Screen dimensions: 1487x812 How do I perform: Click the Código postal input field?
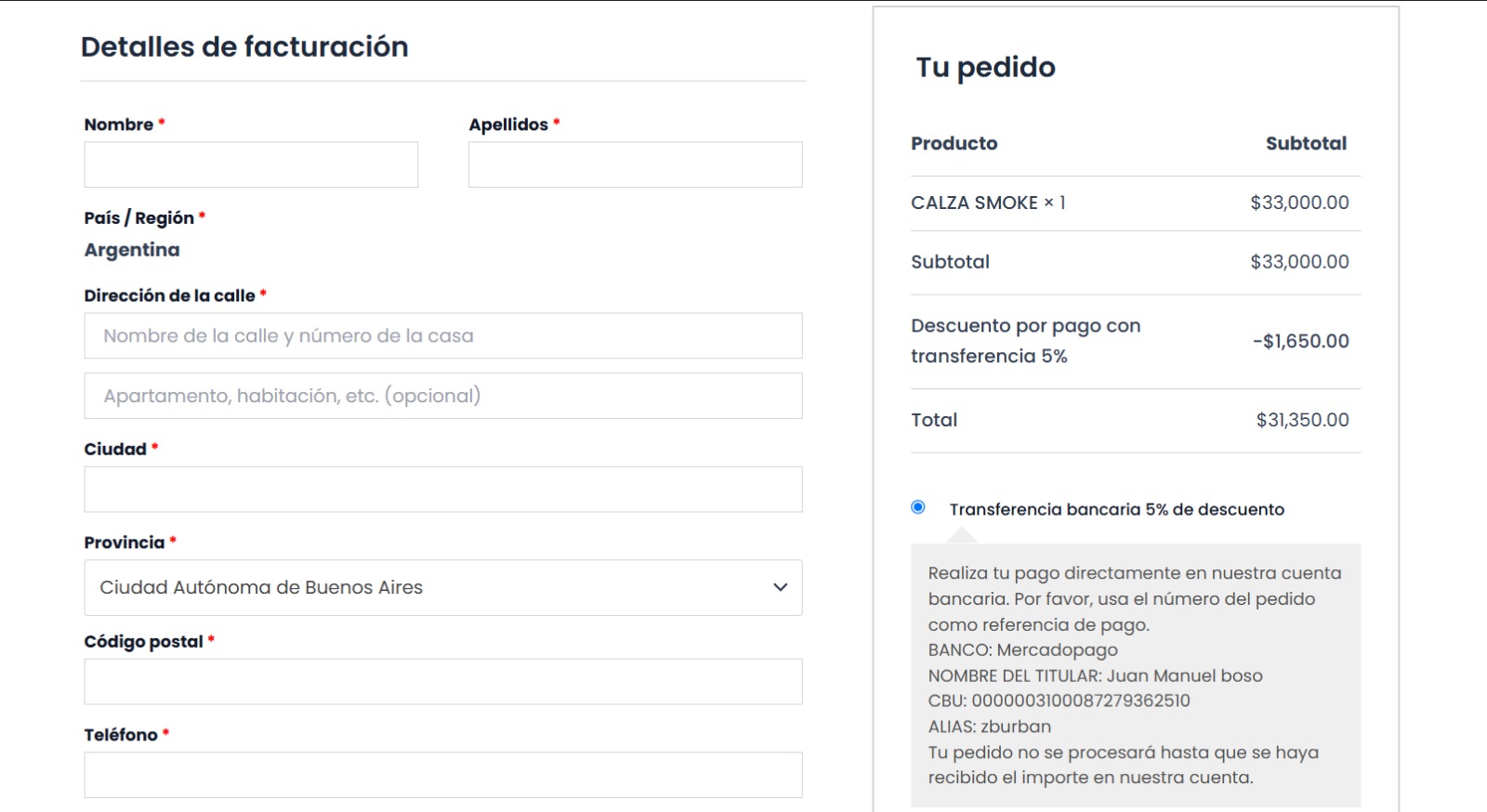pos(442,682)
